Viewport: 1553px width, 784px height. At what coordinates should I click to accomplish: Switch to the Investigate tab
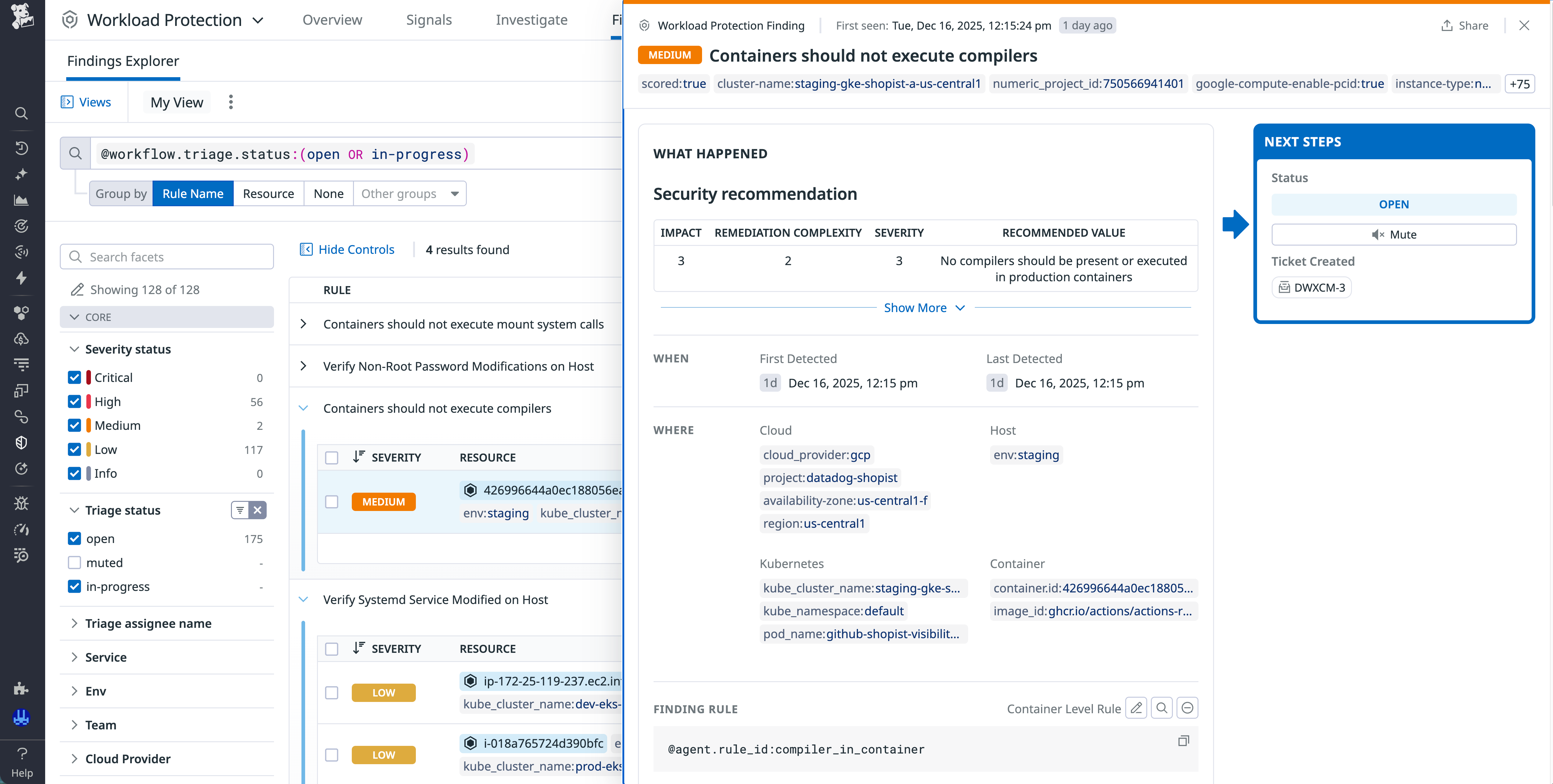tap(531, 19)
